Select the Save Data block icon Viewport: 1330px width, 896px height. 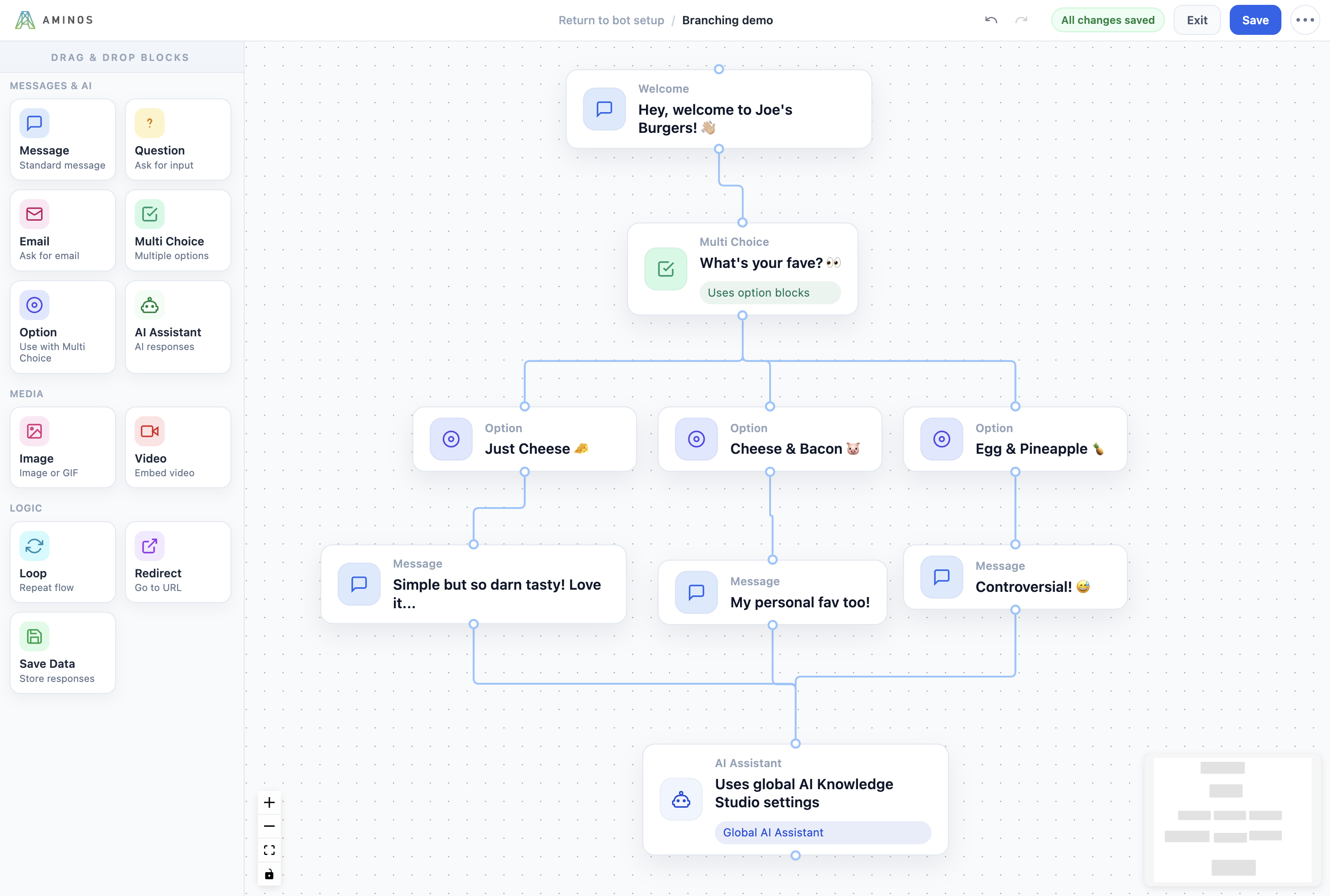coord(34,636)
